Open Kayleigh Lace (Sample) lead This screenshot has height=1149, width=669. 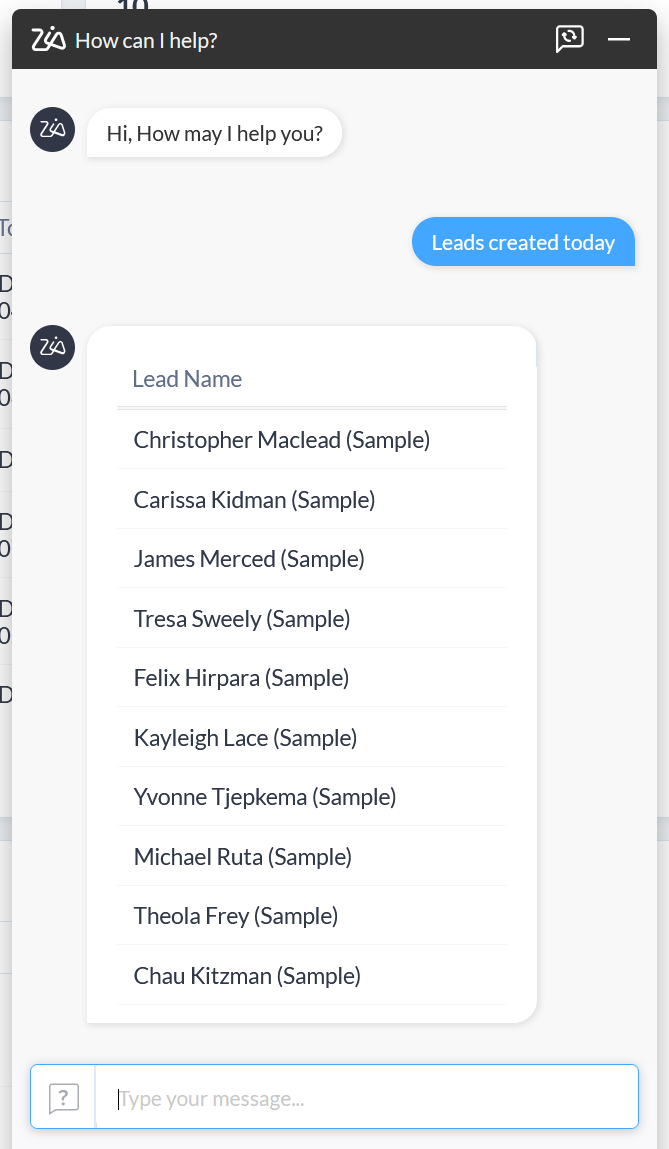click(245, 738)
